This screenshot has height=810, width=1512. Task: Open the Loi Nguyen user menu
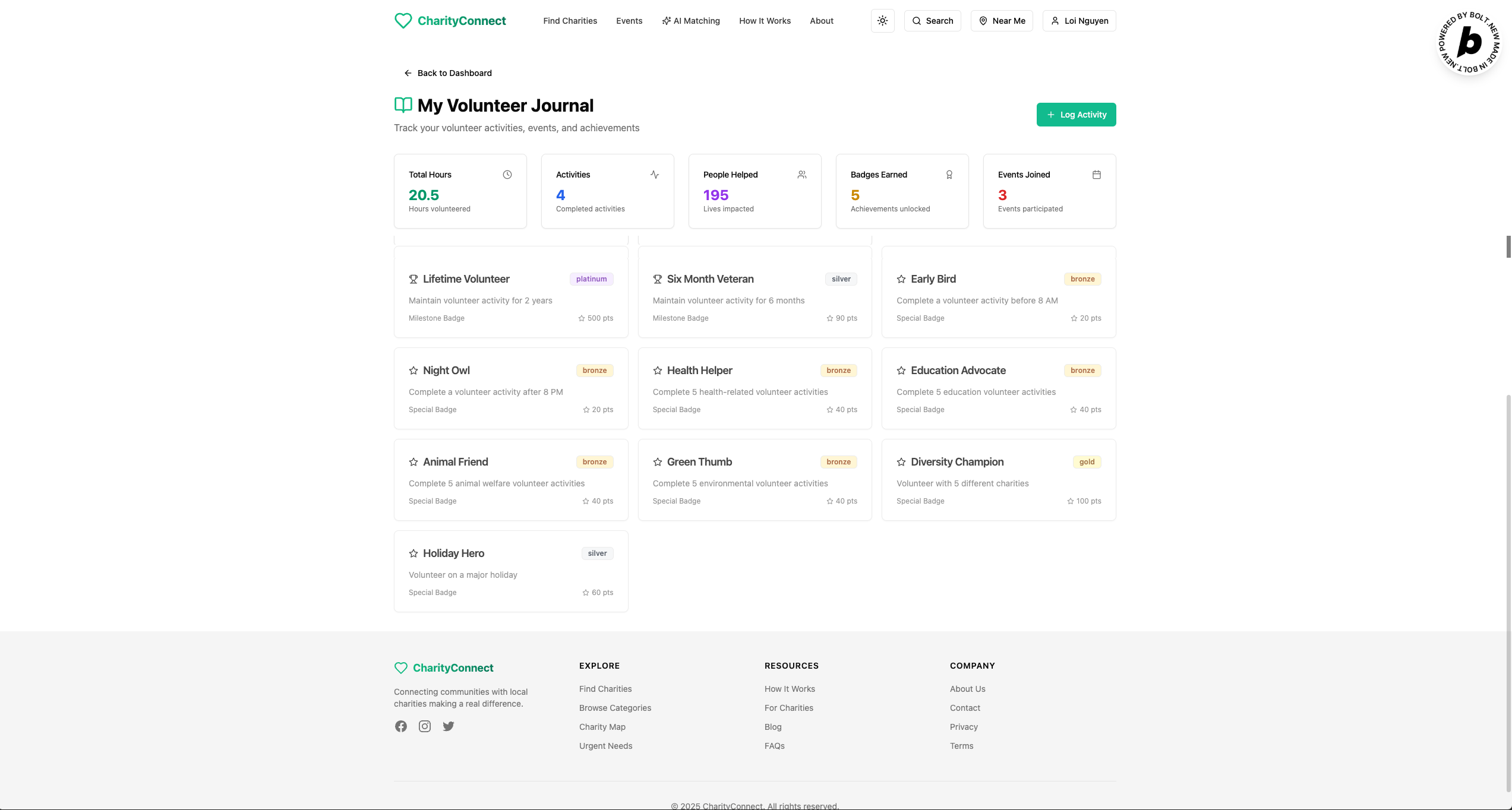point(1079,21)
